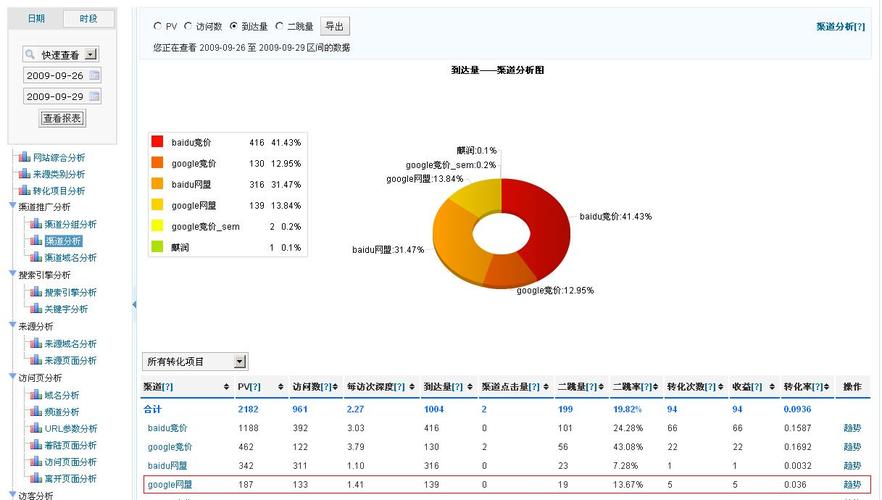Open calendar picker for start date 2009-09-26

[94, 75]
